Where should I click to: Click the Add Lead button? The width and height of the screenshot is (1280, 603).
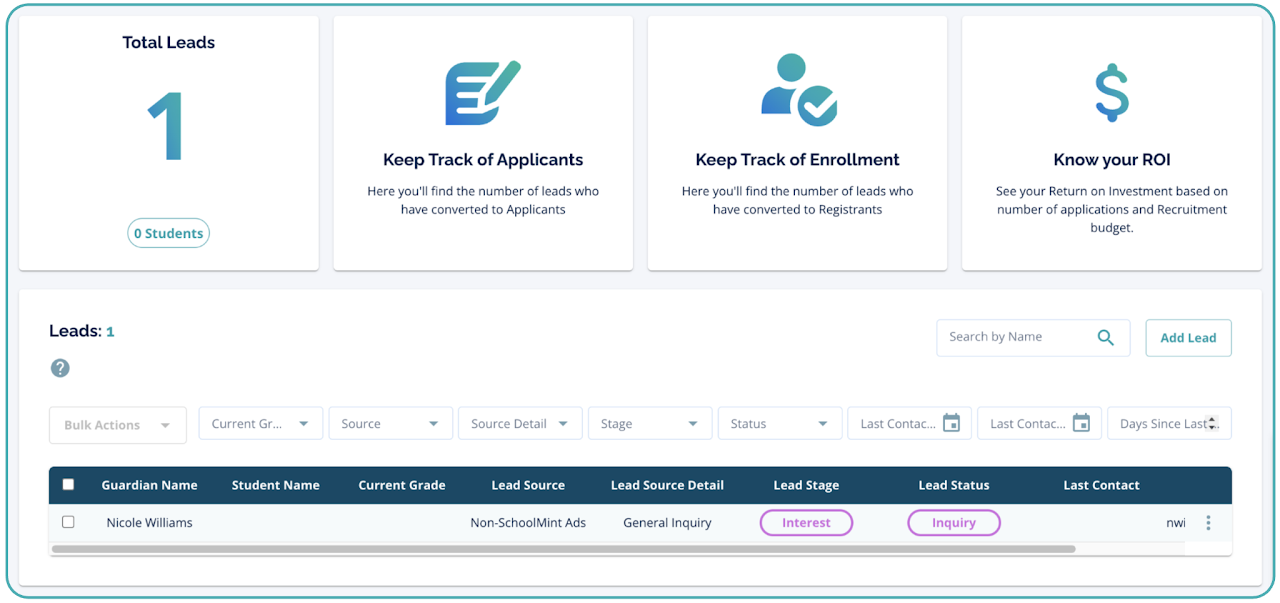(1187, 338)
